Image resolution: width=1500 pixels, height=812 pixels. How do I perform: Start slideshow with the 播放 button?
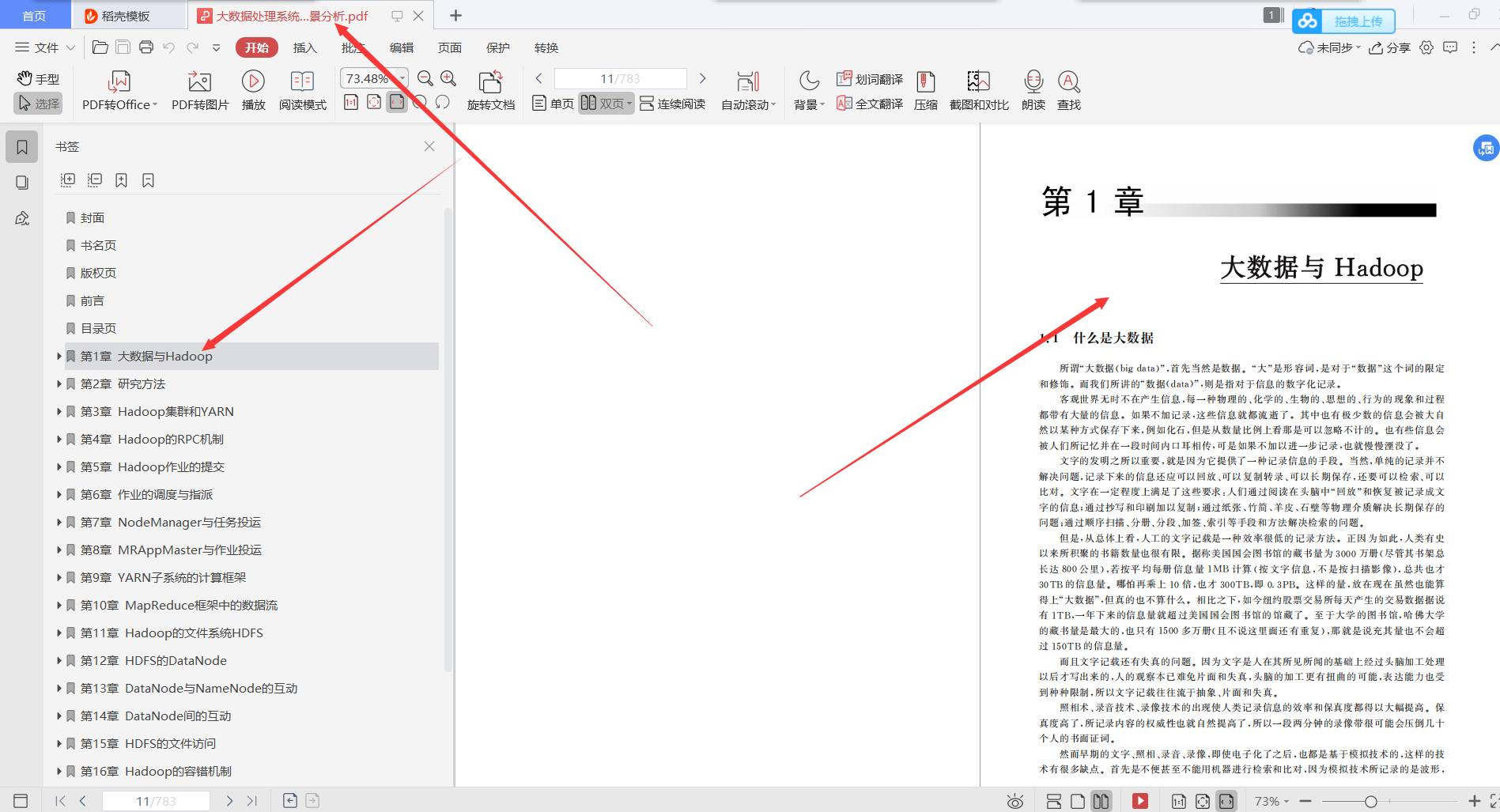[x=253, y=91]
